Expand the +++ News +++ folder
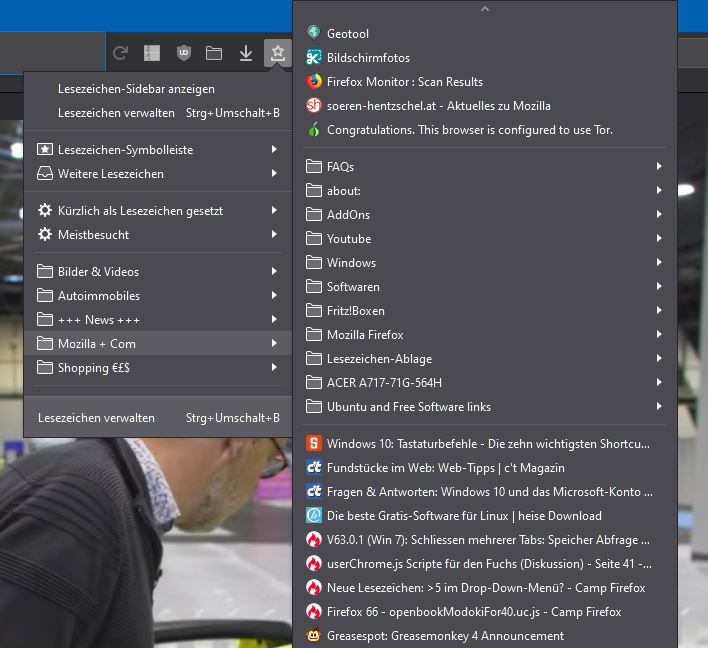 point(158,319)
